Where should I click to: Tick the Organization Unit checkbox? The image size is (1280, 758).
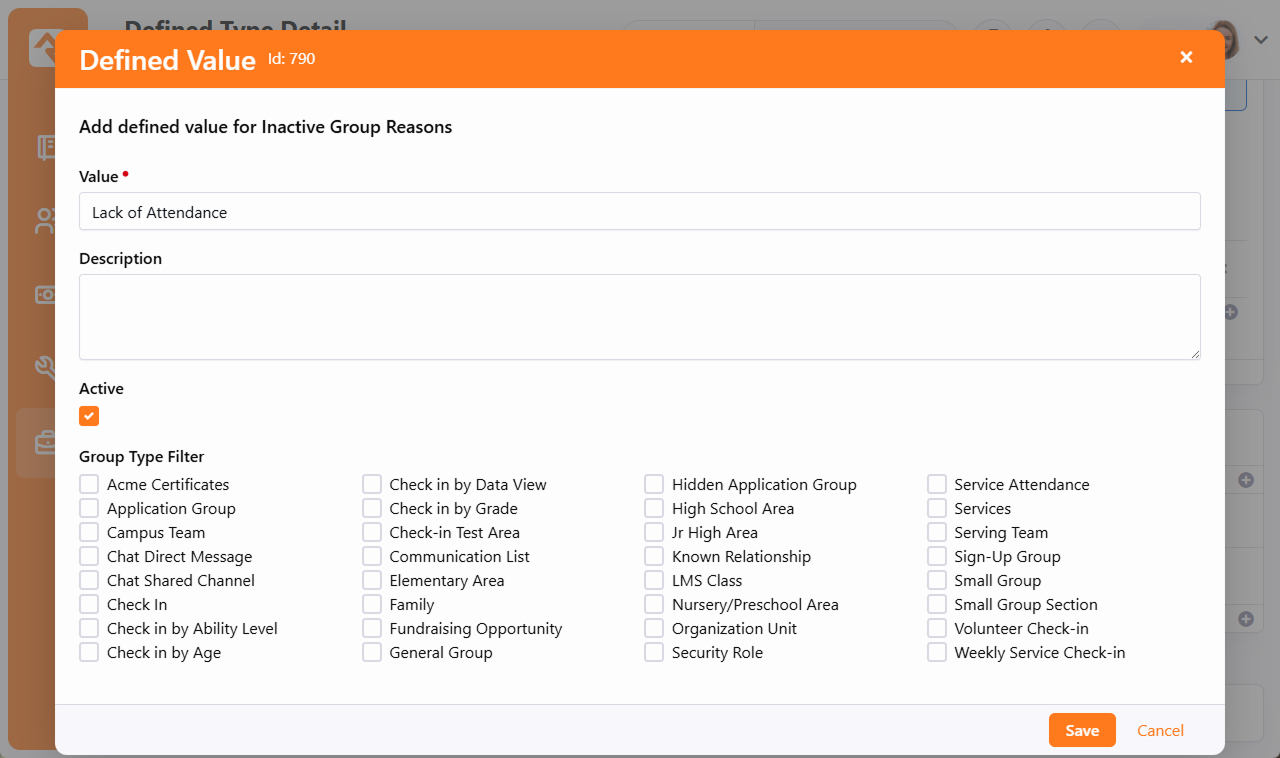tap(654, 628)
